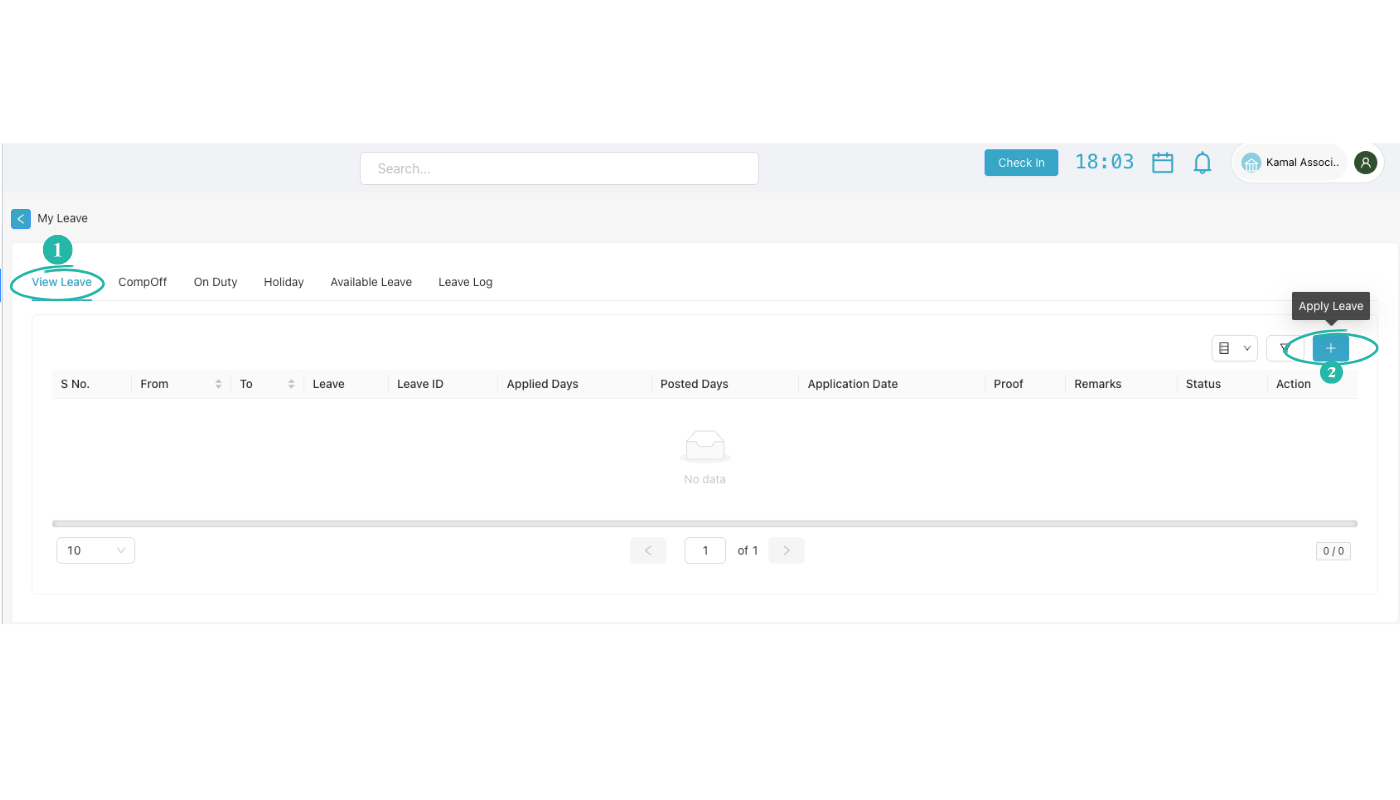The image size is (1400, 800).
Task: Go to the Leave Log tab
Action: pos(465,282)
